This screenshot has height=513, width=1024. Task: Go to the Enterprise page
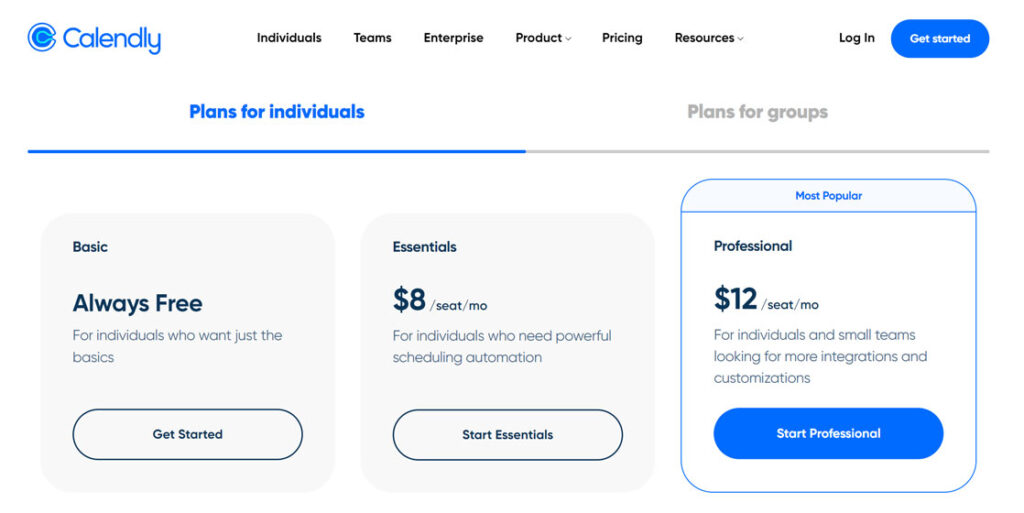coord(453,38)
